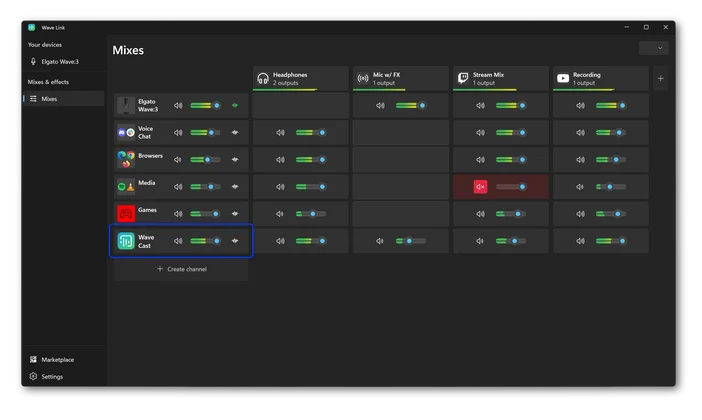Click the Twitch Stream Mix icon

pos(463,78)
